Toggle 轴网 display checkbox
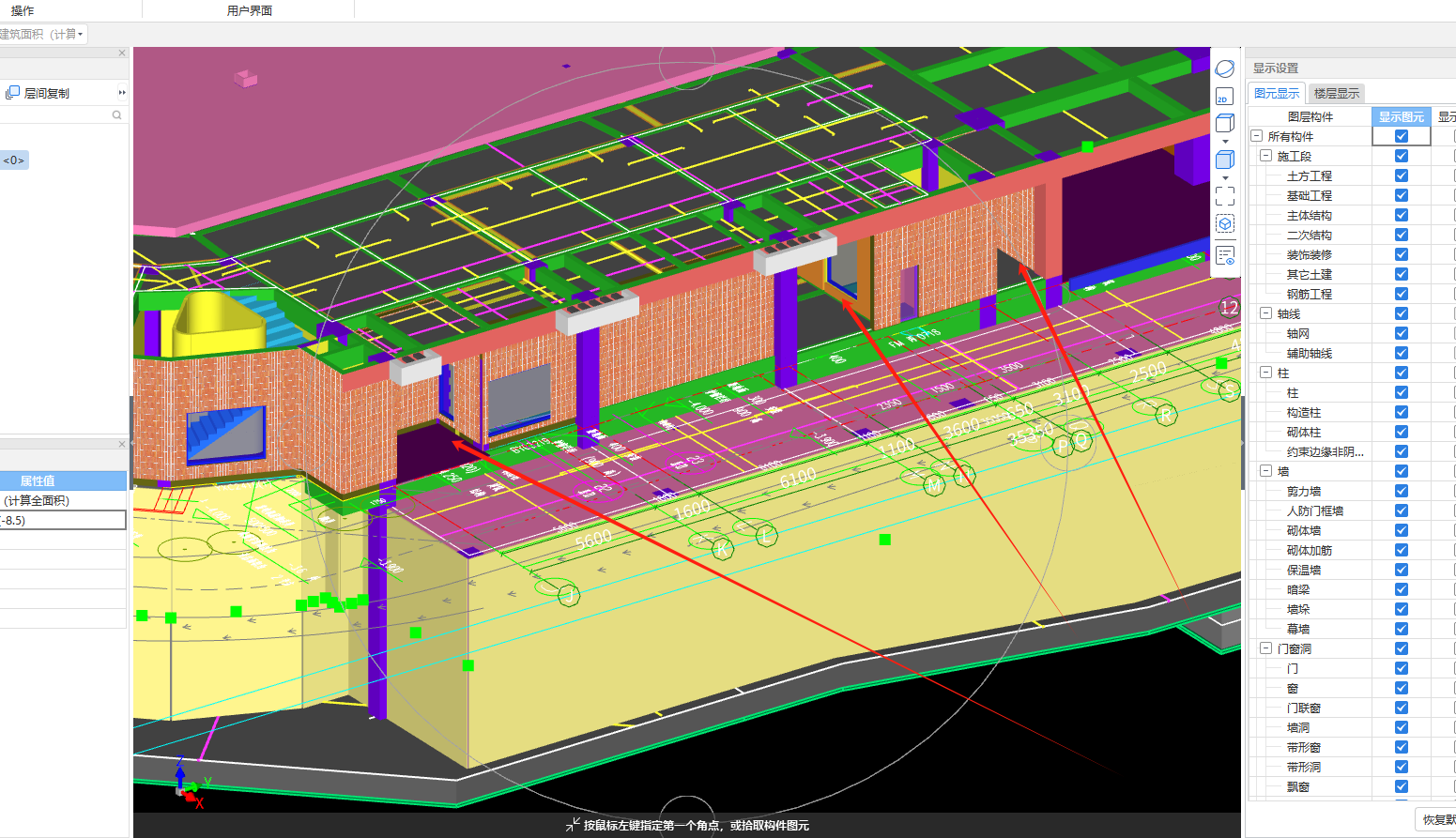Image resolution: width=1456 pixels, height=838 pixels. point(1402,333)
